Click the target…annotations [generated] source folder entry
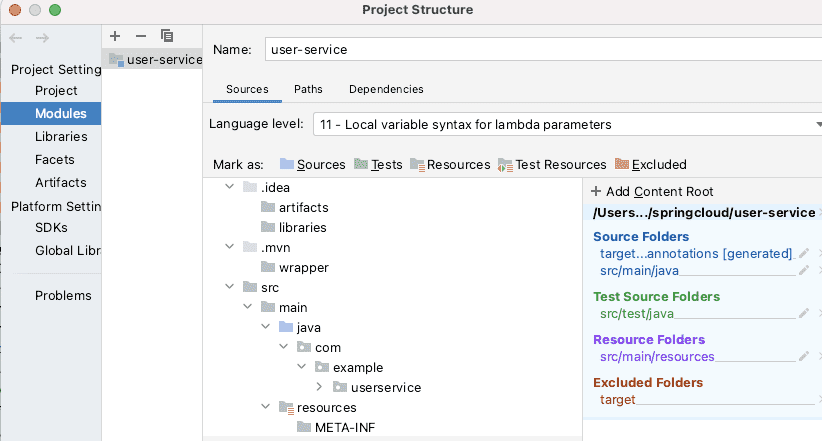The width and height of the screenshot is (822, 441). tap(696, 254)
